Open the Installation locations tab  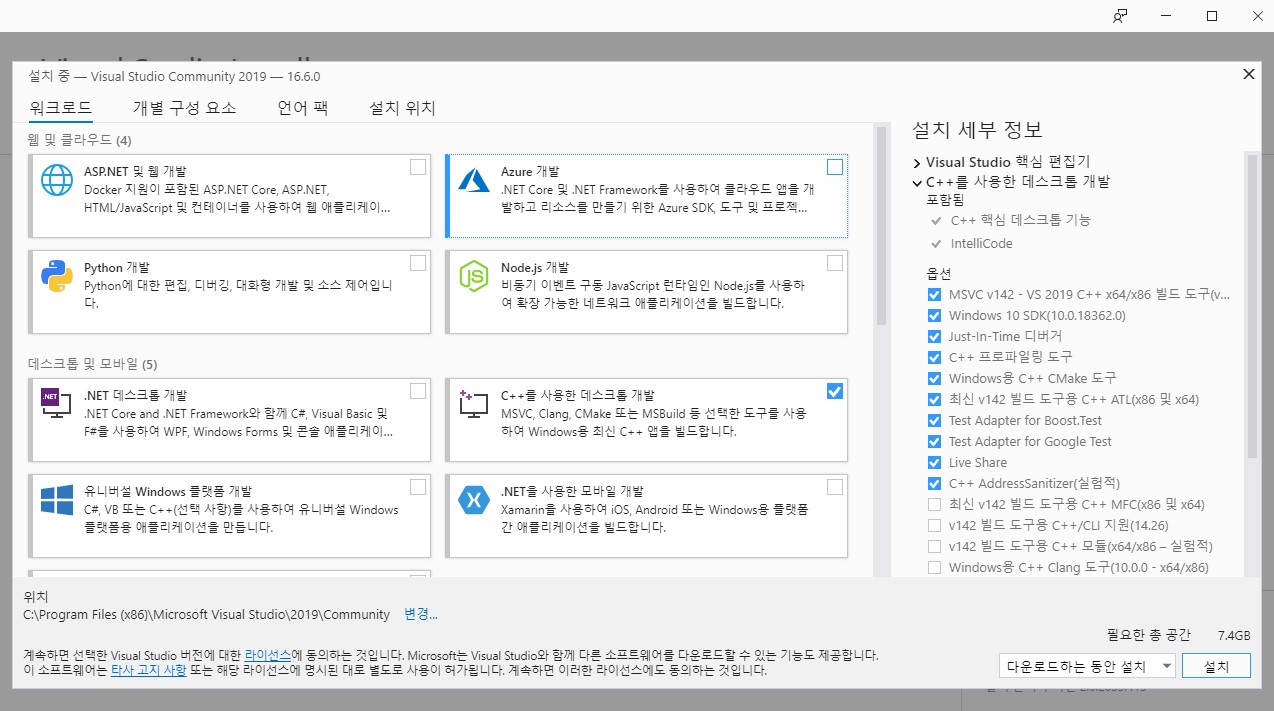[402, 108]
